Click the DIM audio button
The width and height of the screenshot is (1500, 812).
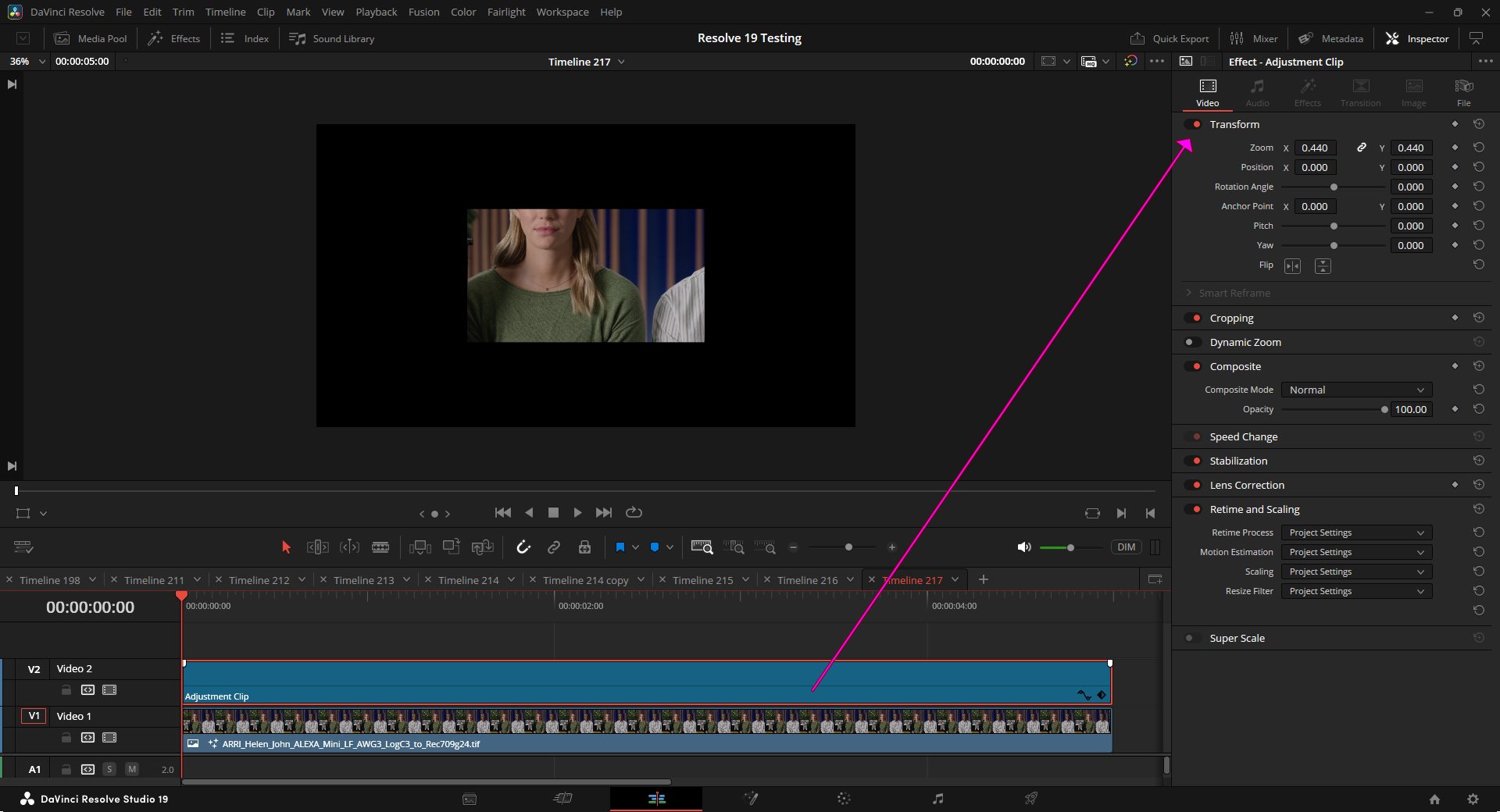[x=1126, y=547]
